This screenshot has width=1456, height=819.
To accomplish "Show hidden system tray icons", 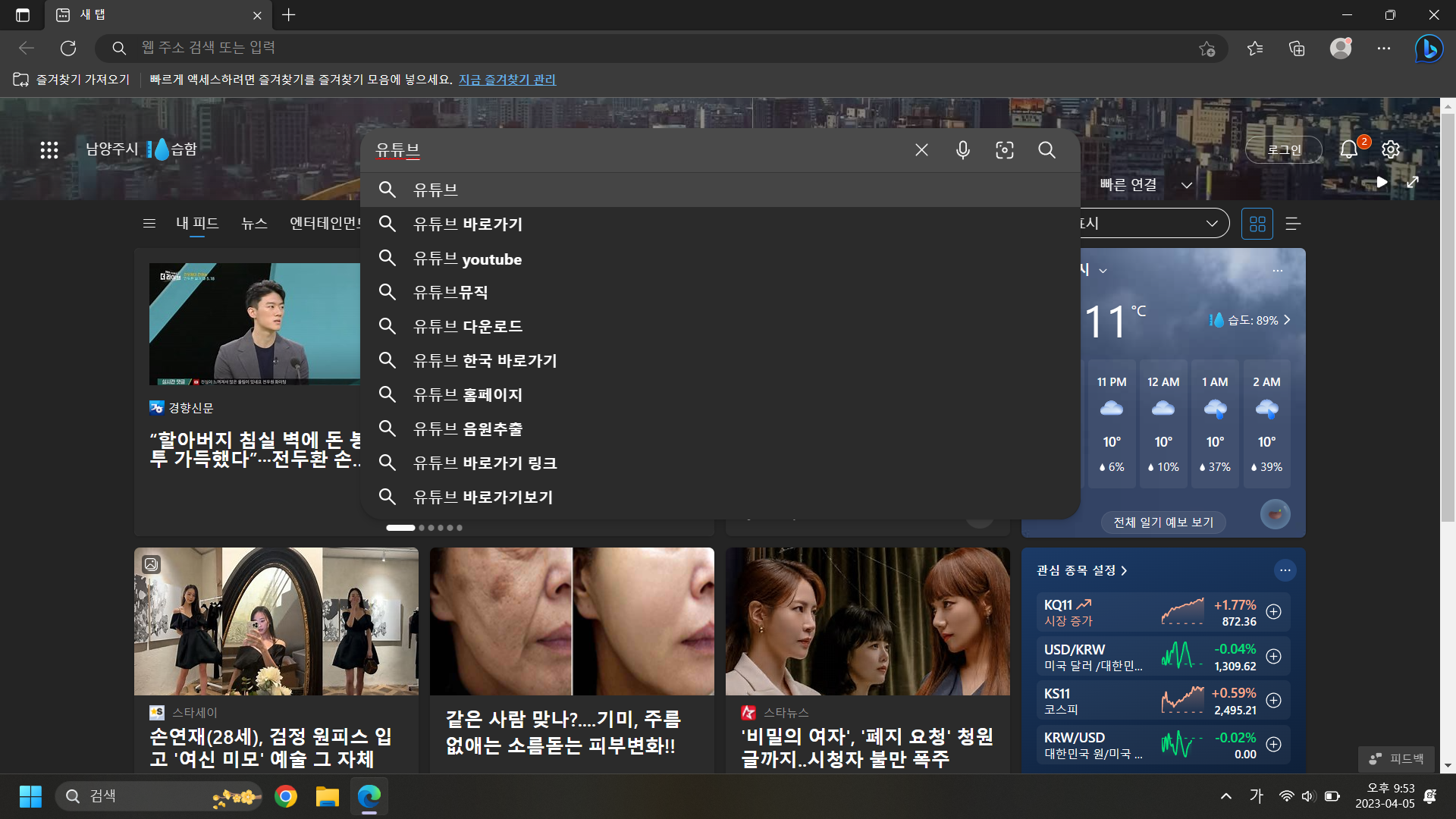I will point(1226,796).
